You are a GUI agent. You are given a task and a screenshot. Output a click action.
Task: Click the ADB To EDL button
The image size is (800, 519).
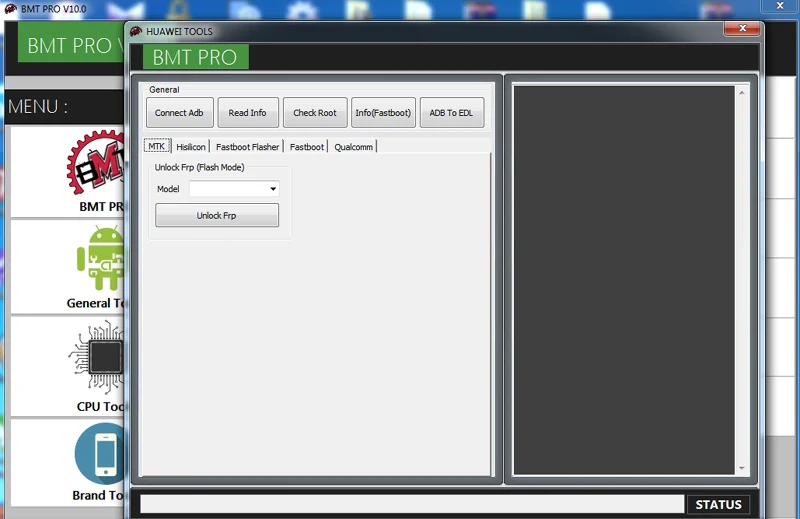click(452, 113)
